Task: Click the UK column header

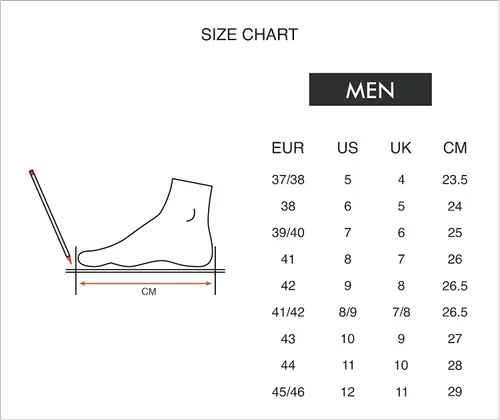Action: 401,148
